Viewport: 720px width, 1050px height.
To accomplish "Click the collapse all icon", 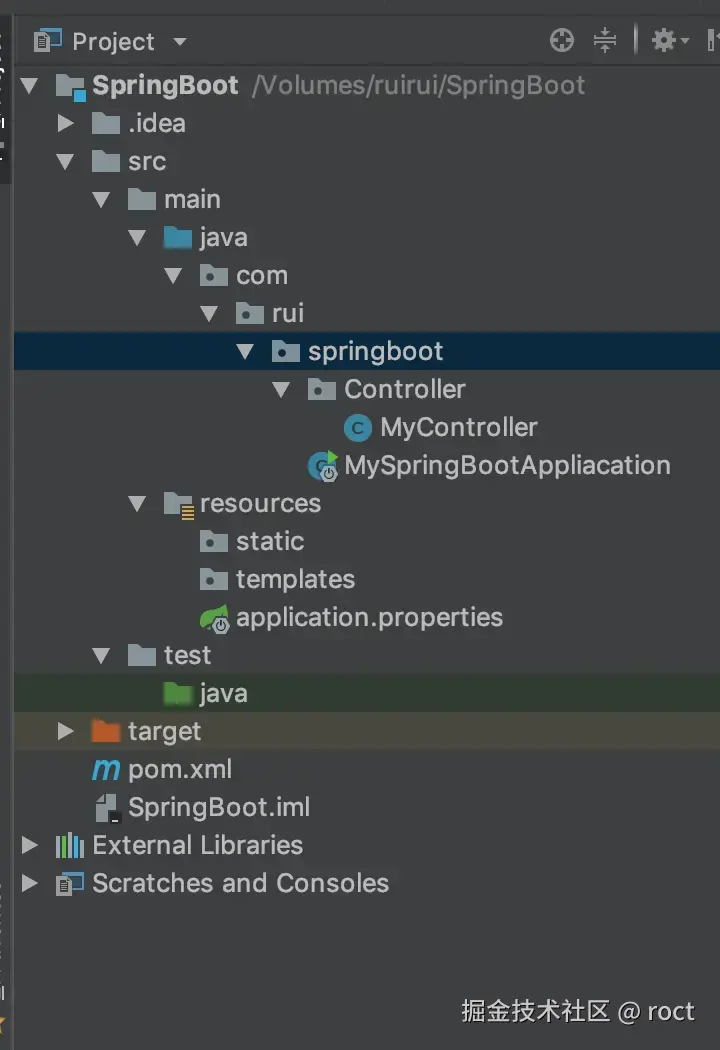I will click(604, 41).
